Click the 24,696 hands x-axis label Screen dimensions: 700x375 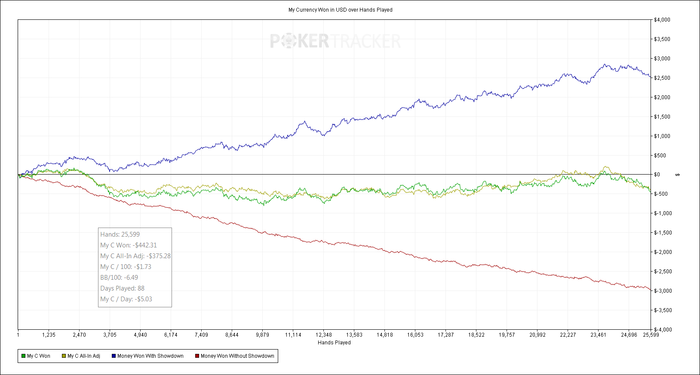click(629, 335)
